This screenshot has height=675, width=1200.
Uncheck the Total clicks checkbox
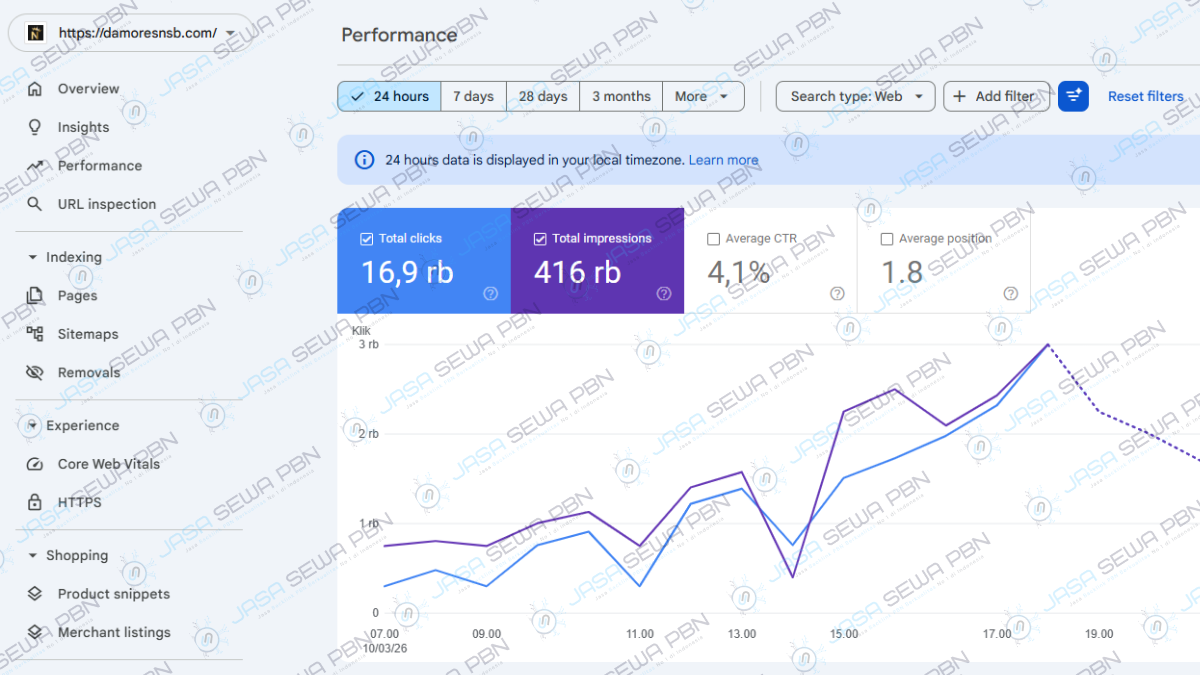tap(367, 239)
